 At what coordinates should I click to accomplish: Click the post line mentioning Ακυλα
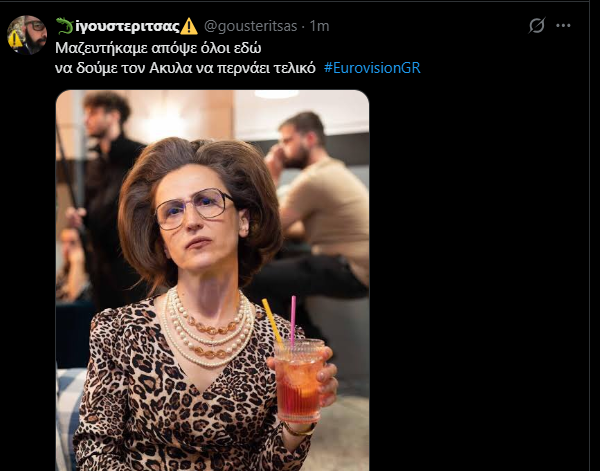click(x=185, y=68)
